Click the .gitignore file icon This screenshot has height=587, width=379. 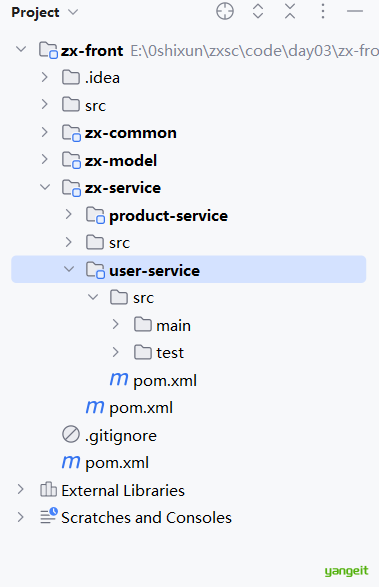(x=71, y=434)
